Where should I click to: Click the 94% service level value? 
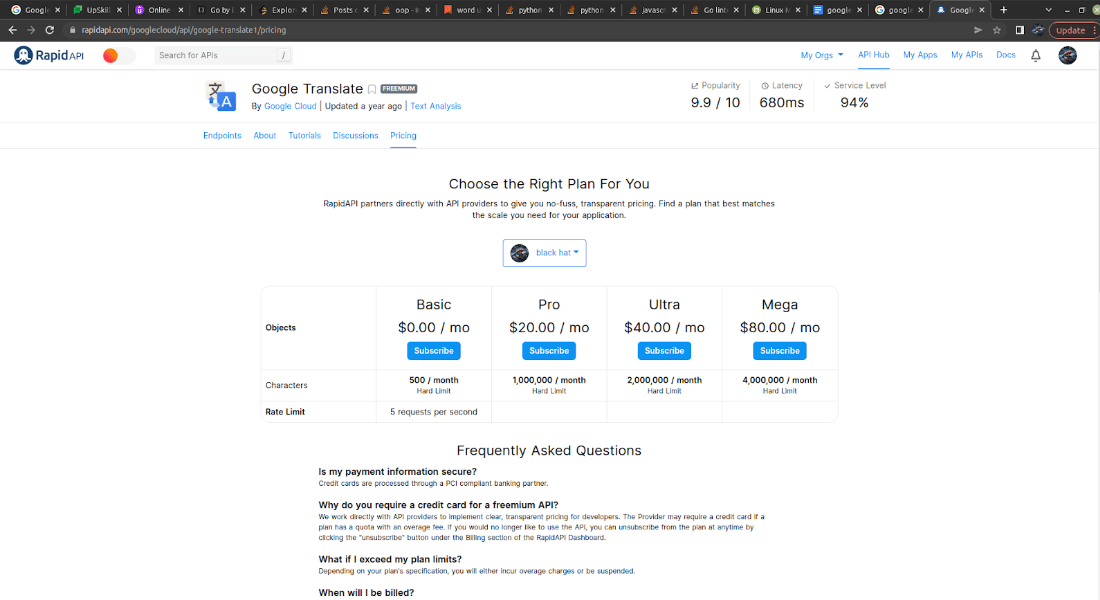coord(854,102)
